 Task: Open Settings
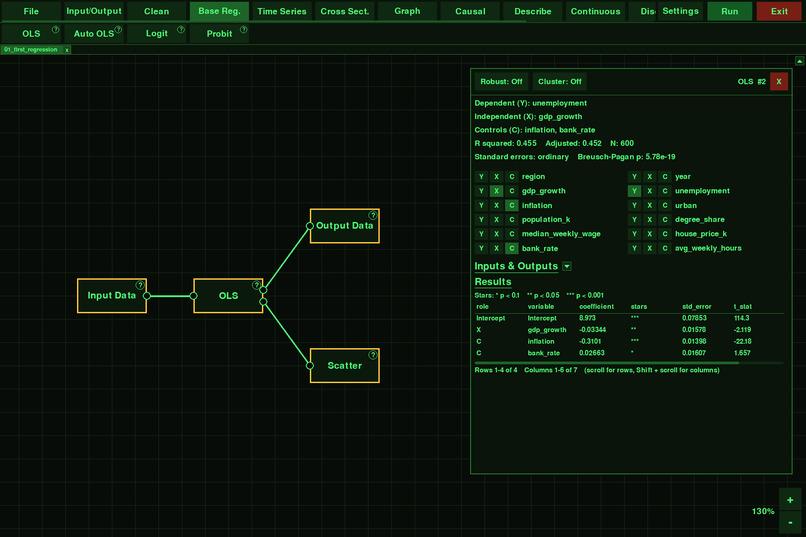tap(680, 11)
